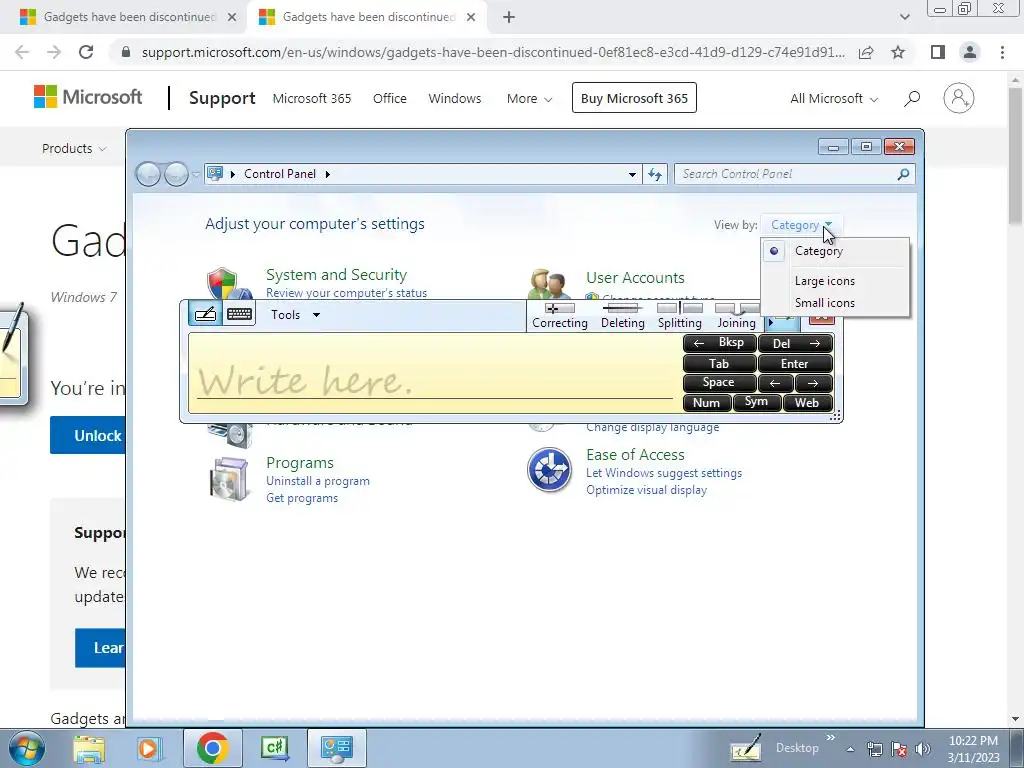Select Category view radio option
Screen dimensions: 1024x768
pyautogui.click(x=835, y=251)
